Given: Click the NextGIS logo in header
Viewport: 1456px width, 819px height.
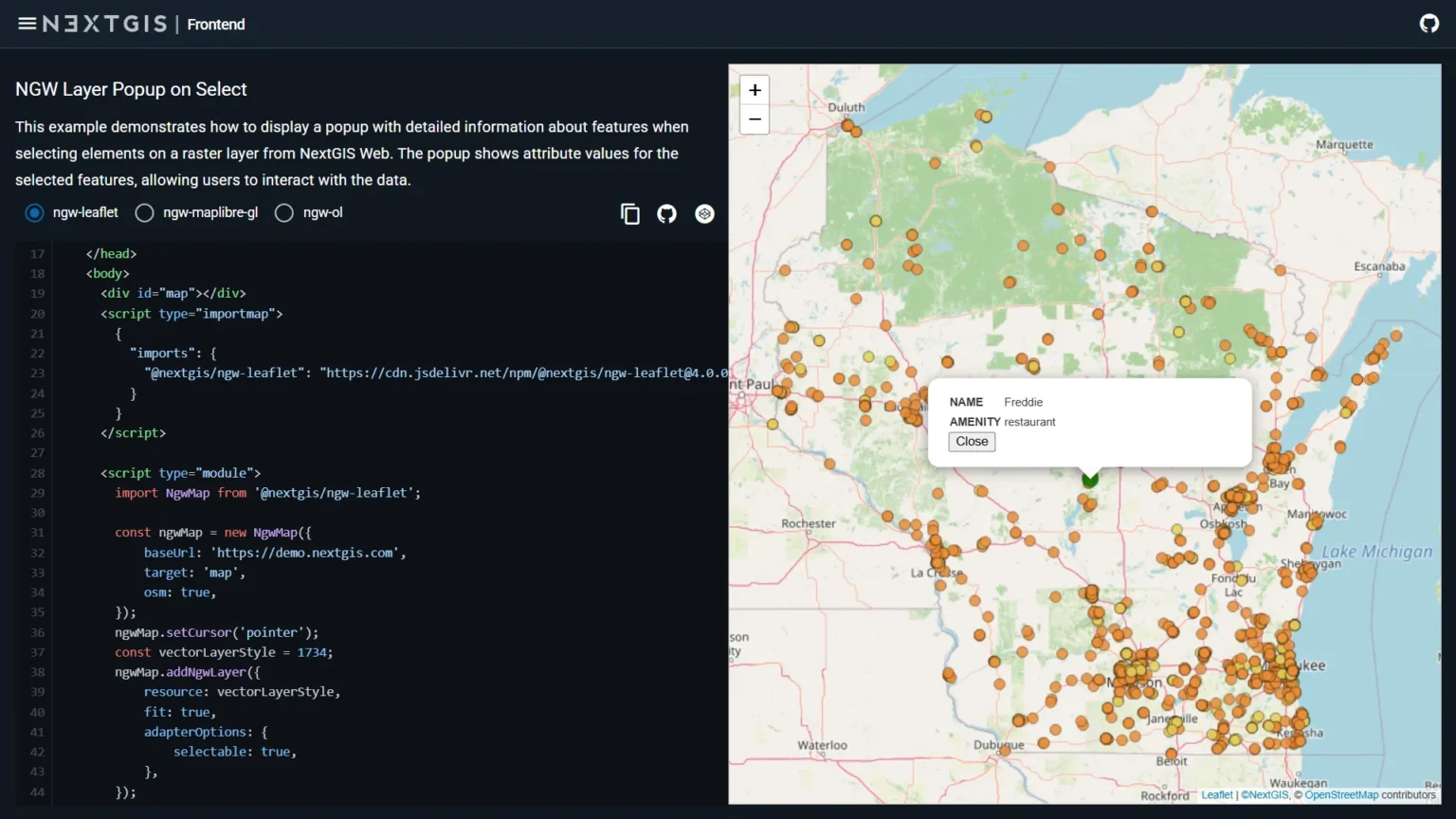Looking at the screenshot, I should point(104,24).
